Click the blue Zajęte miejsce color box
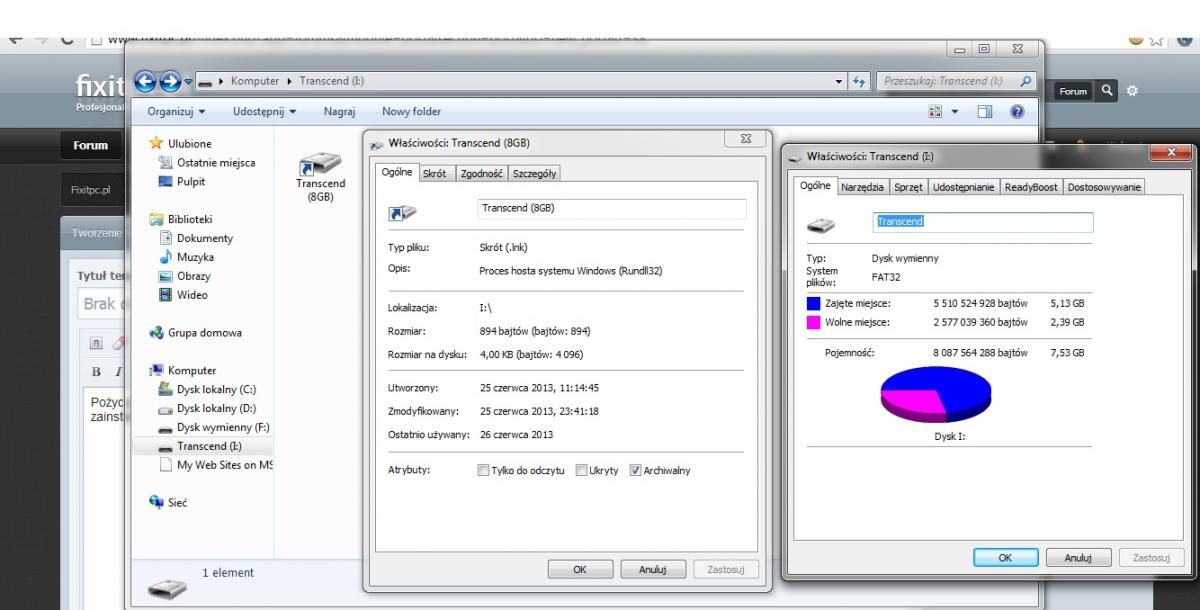 [x=814, y=303]
